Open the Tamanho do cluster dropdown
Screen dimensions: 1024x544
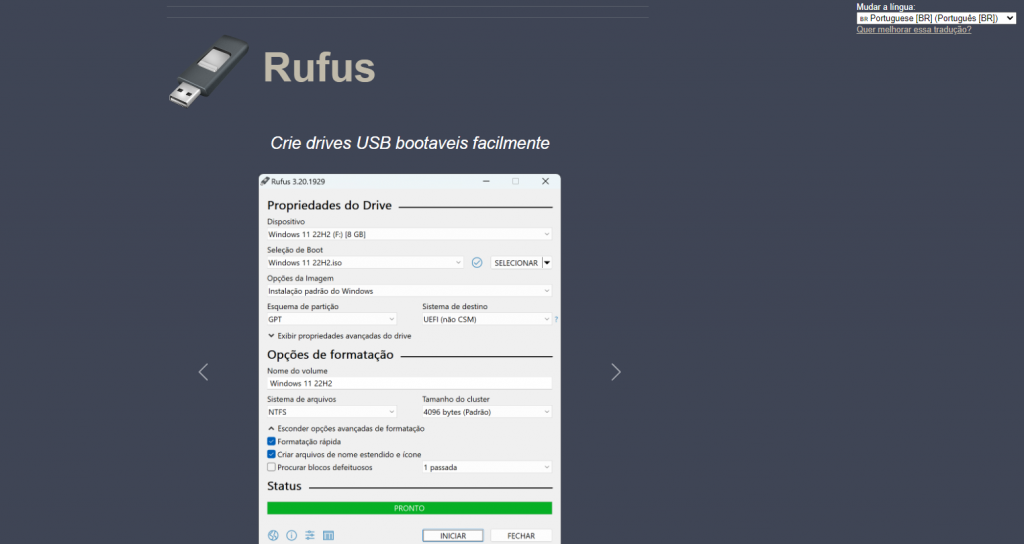point(487,412)
